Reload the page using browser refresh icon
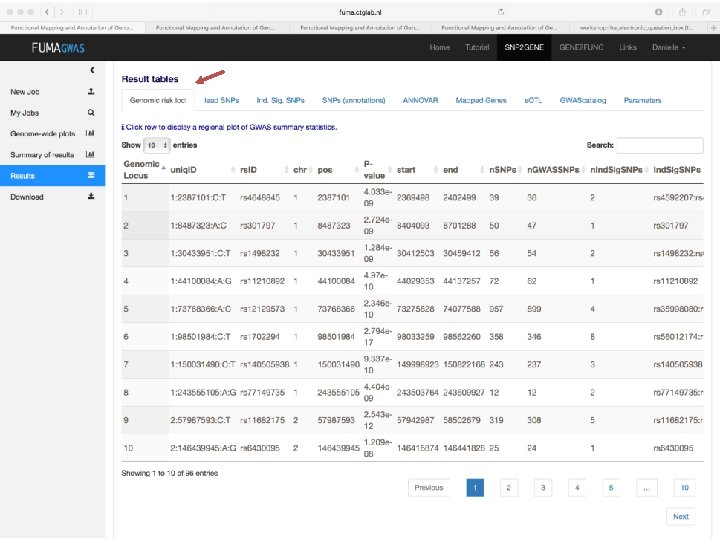The height and width of the screenshot is (540, 720). tap(501, 12)
